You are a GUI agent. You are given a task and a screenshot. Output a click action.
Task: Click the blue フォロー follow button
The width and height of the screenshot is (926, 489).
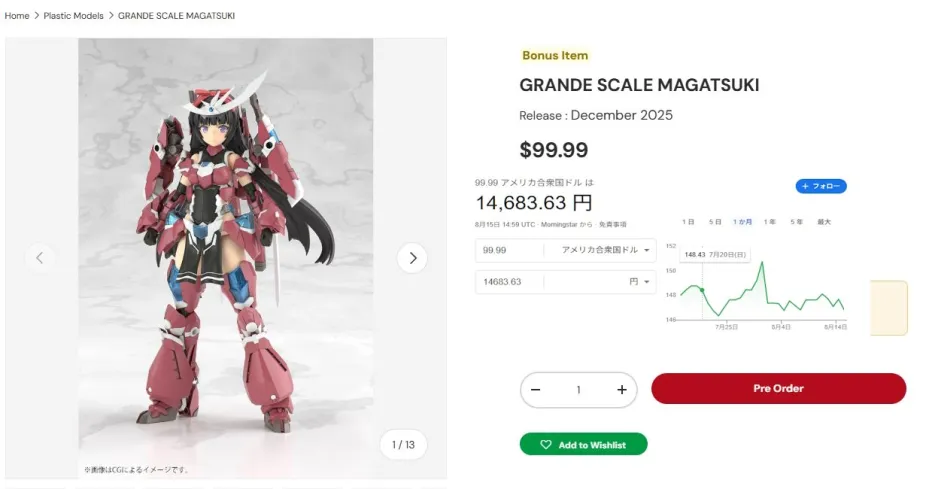tap(821, 186)
